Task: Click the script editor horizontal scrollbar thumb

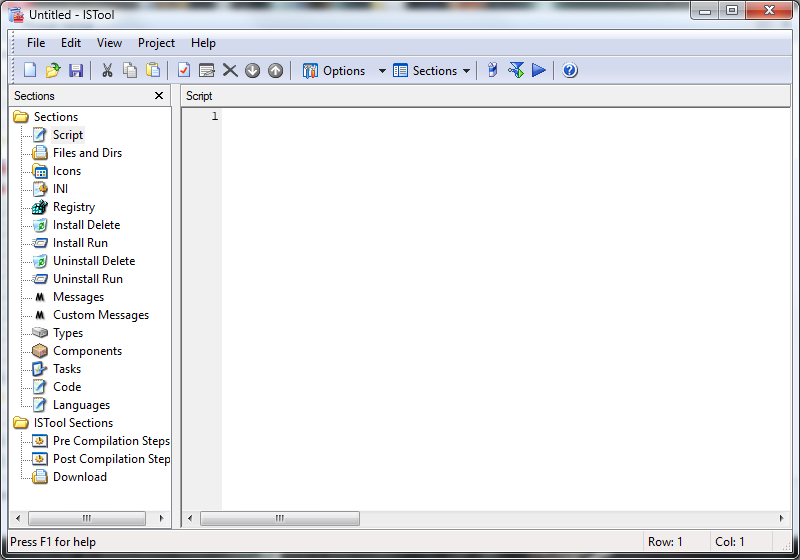Action: (x=280, y=518)
